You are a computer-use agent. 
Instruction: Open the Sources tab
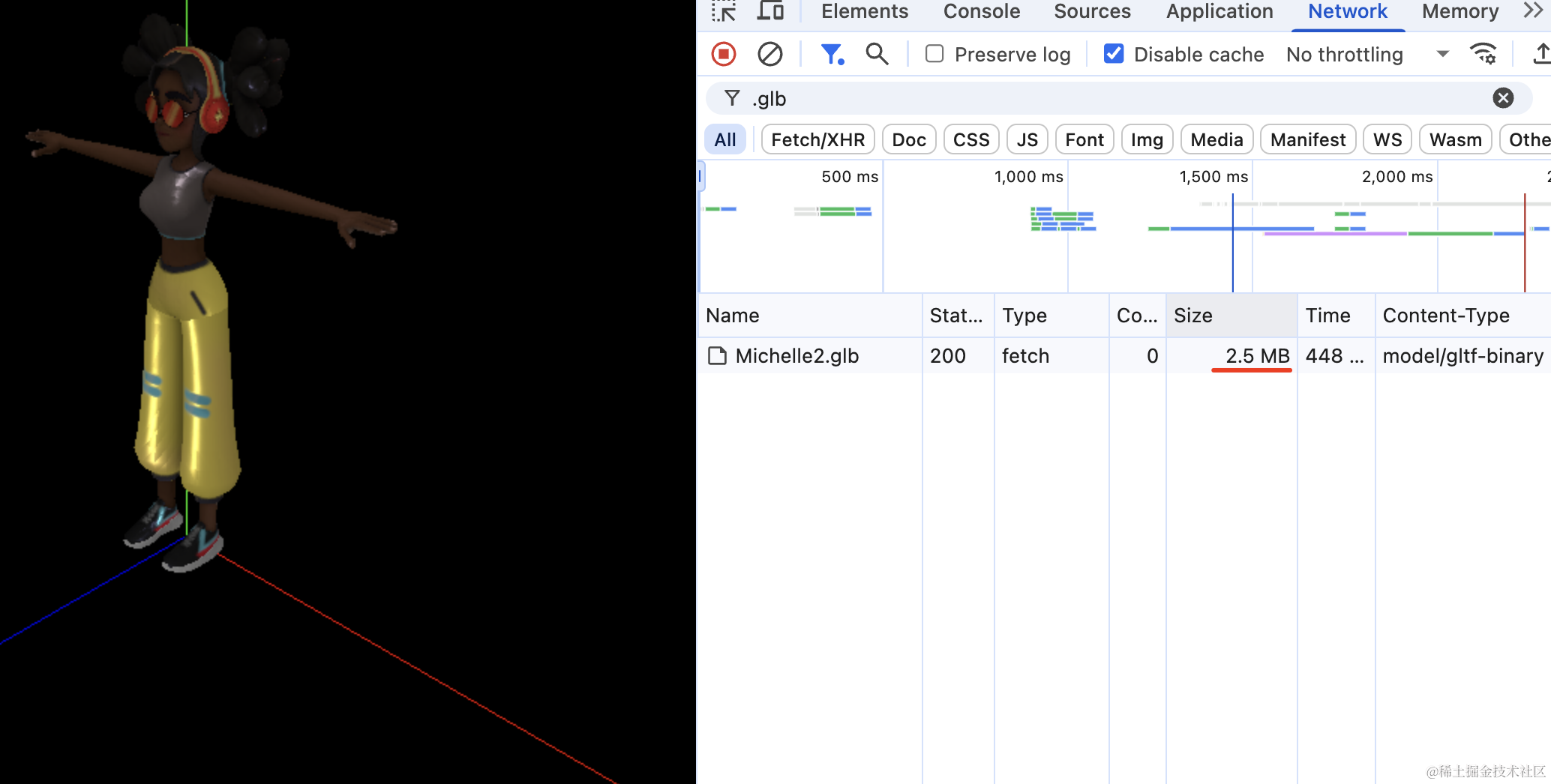click(1092, 11)
